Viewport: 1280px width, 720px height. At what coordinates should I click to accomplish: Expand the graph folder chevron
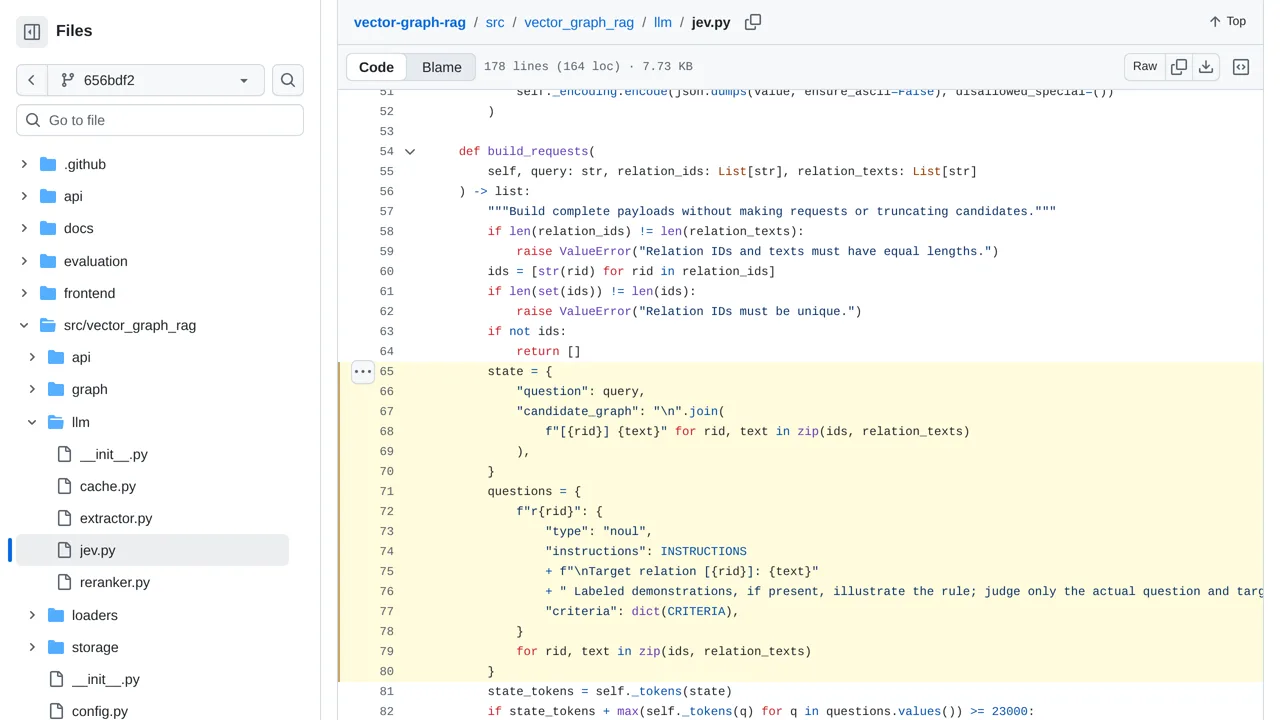coord(32,389)
